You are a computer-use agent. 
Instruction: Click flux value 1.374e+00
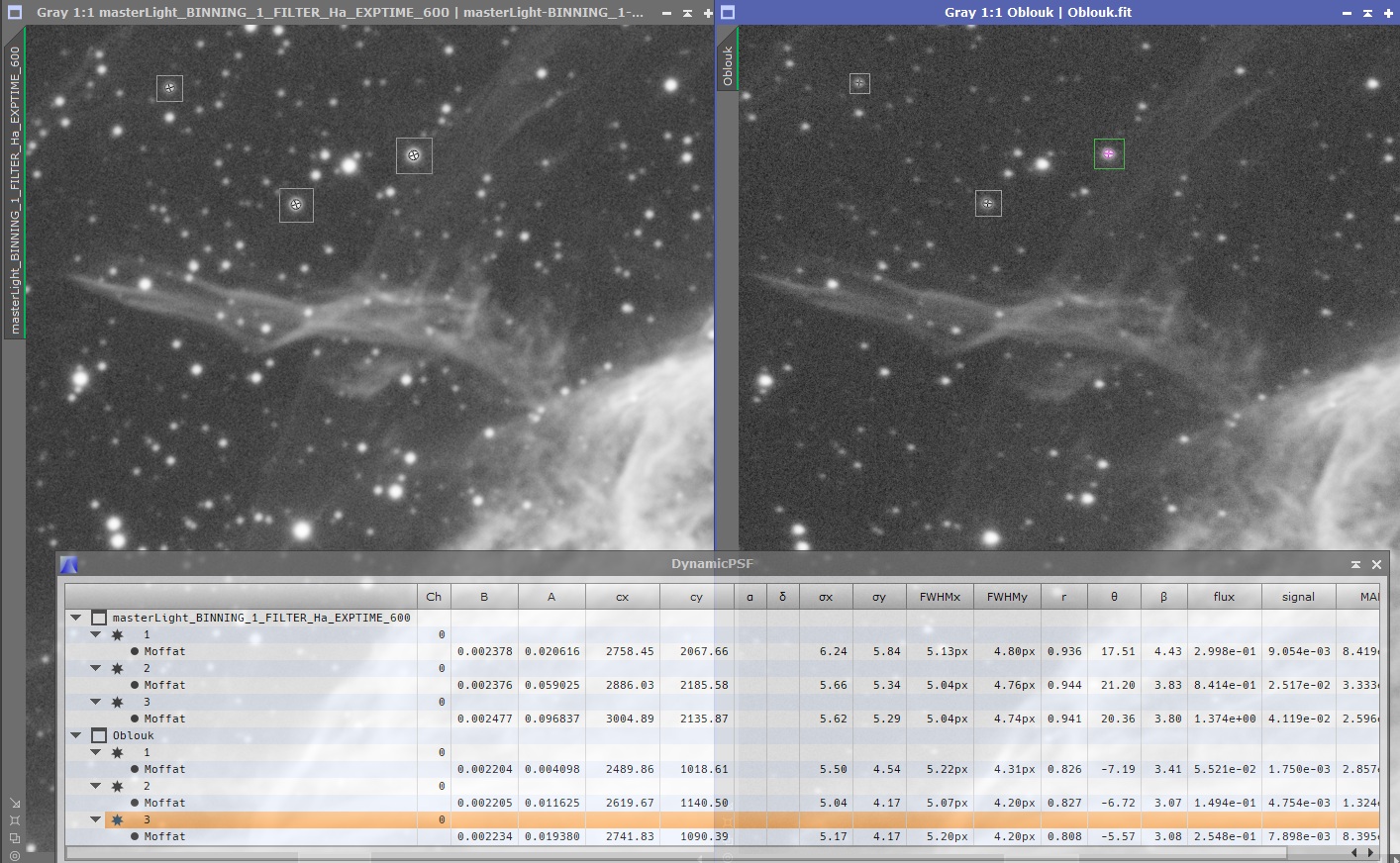[1227, 719]
